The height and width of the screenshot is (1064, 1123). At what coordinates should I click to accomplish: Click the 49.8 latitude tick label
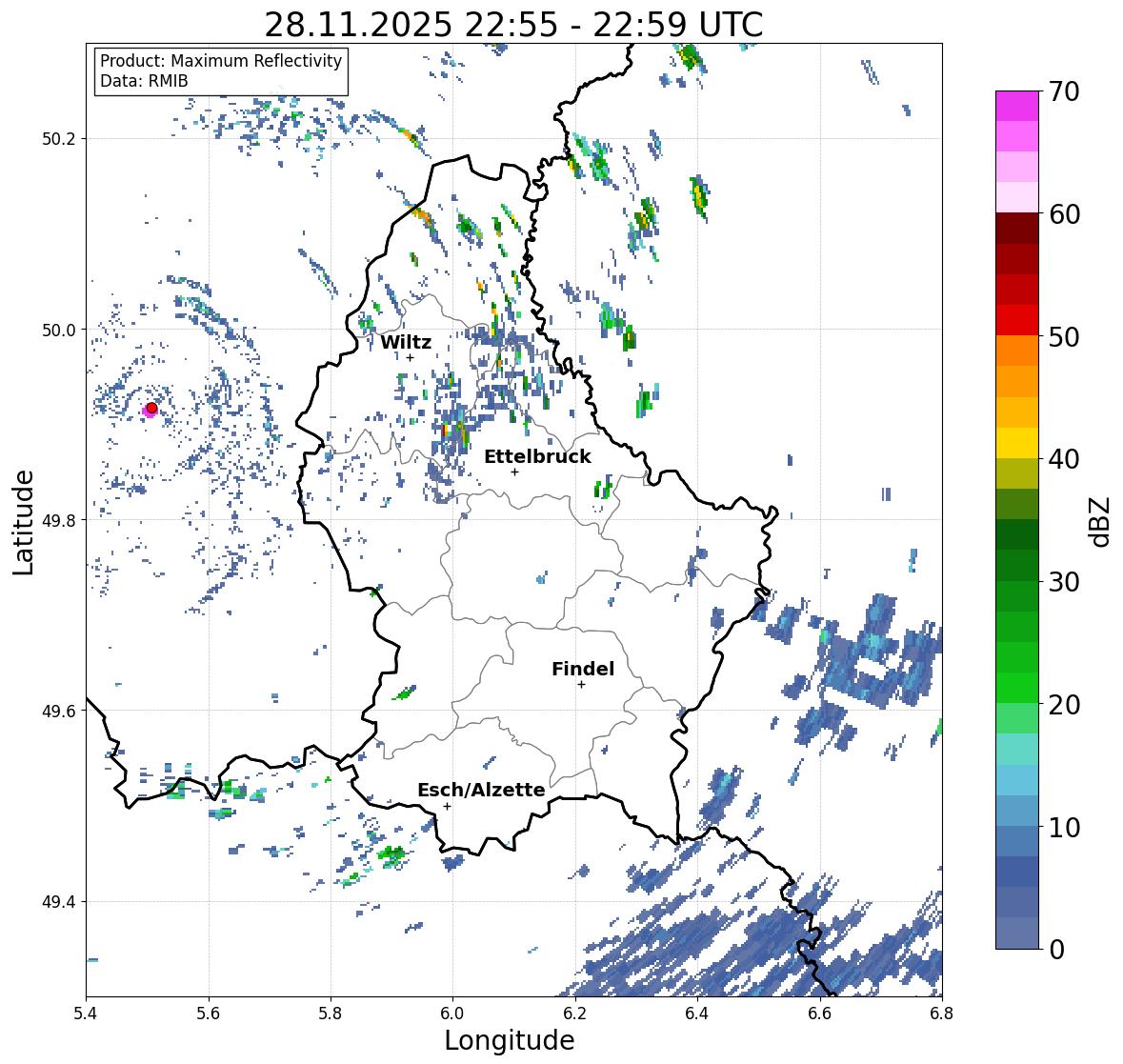(58, 520)
